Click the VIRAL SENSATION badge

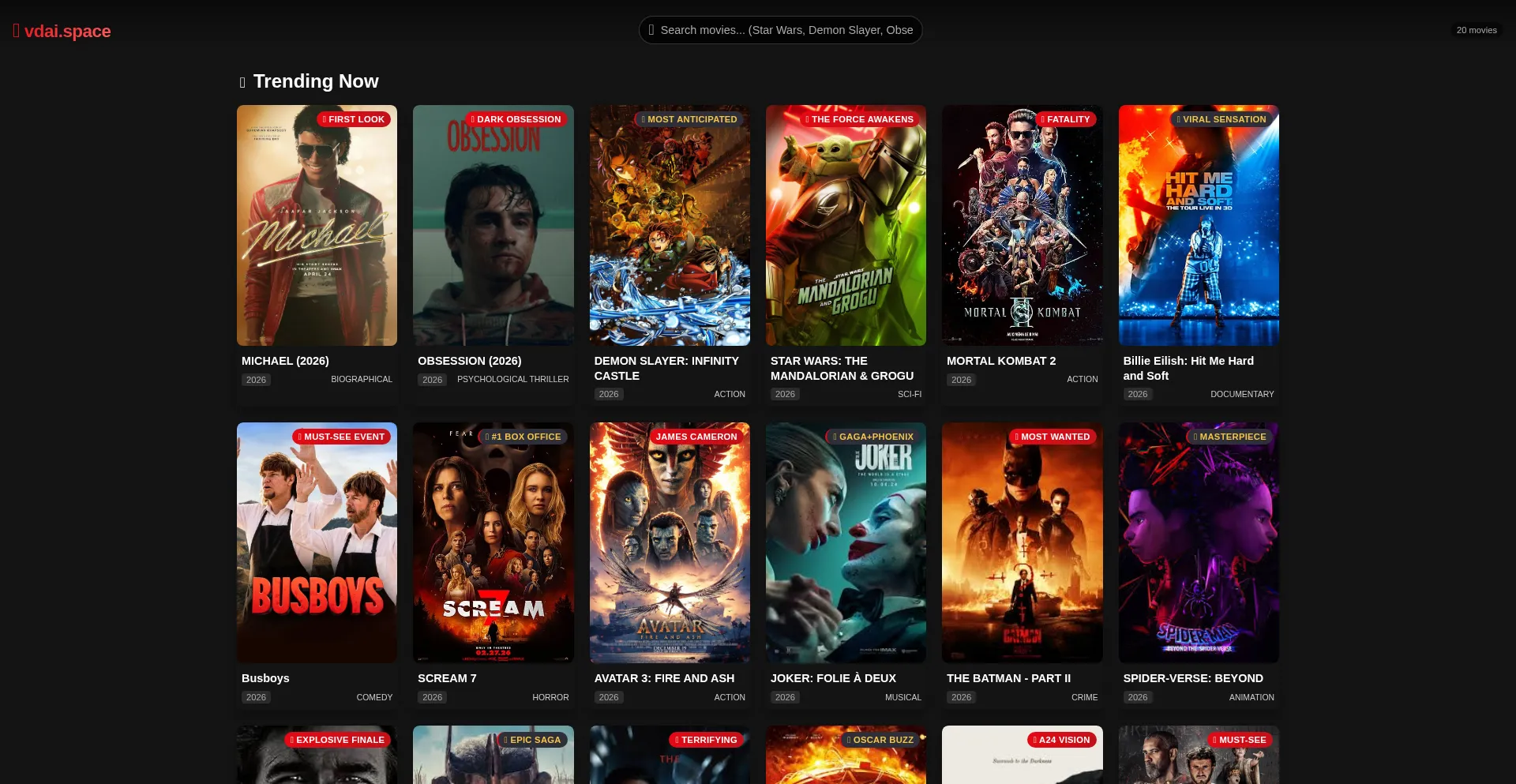click(x=1221, y=119)
